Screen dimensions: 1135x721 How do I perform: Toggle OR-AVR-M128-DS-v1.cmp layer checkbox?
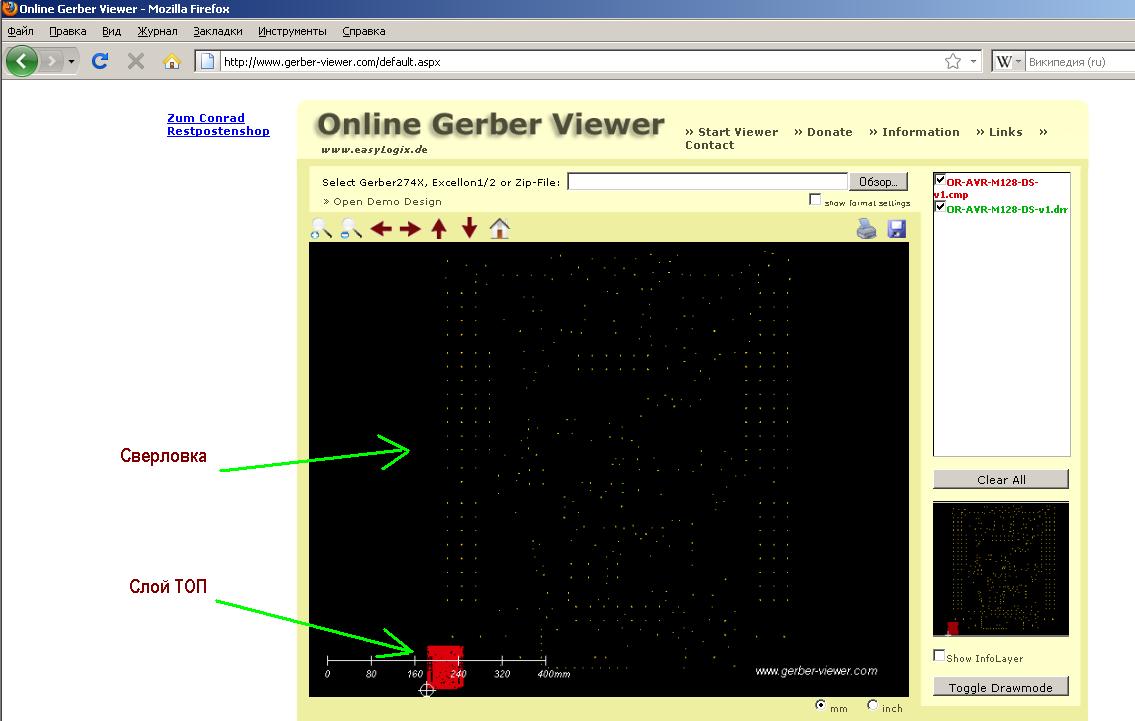(940, 180)
